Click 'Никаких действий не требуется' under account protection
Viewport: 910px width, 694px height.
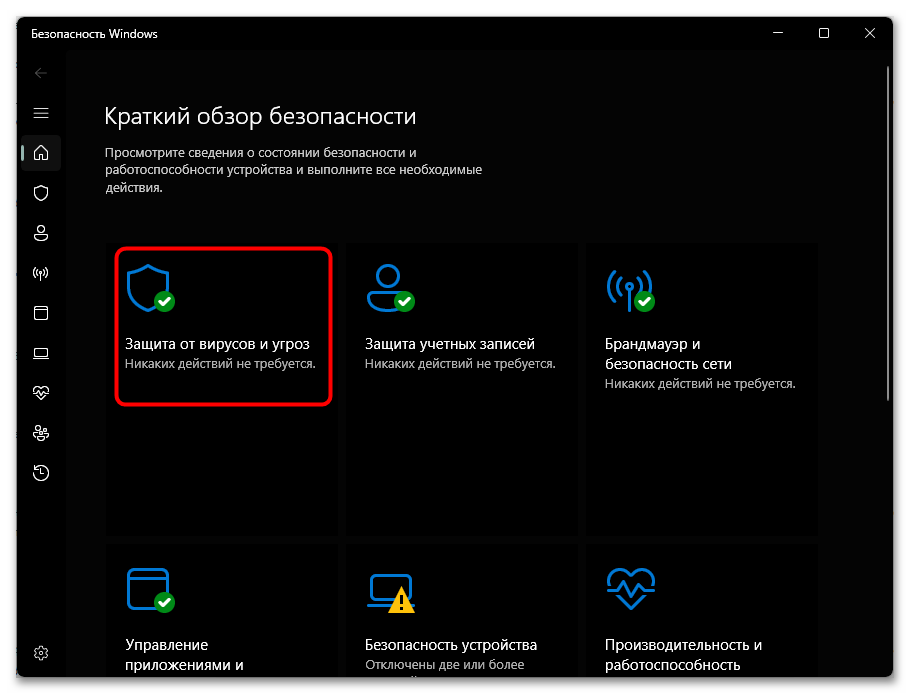pos(460,364)
